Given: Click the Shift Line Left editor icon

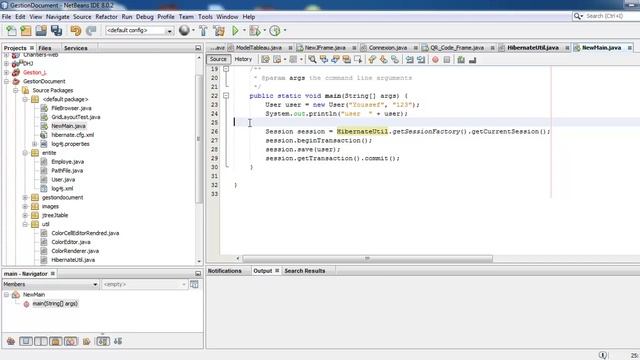Looking at the screenshot, I should click(409, 60).
